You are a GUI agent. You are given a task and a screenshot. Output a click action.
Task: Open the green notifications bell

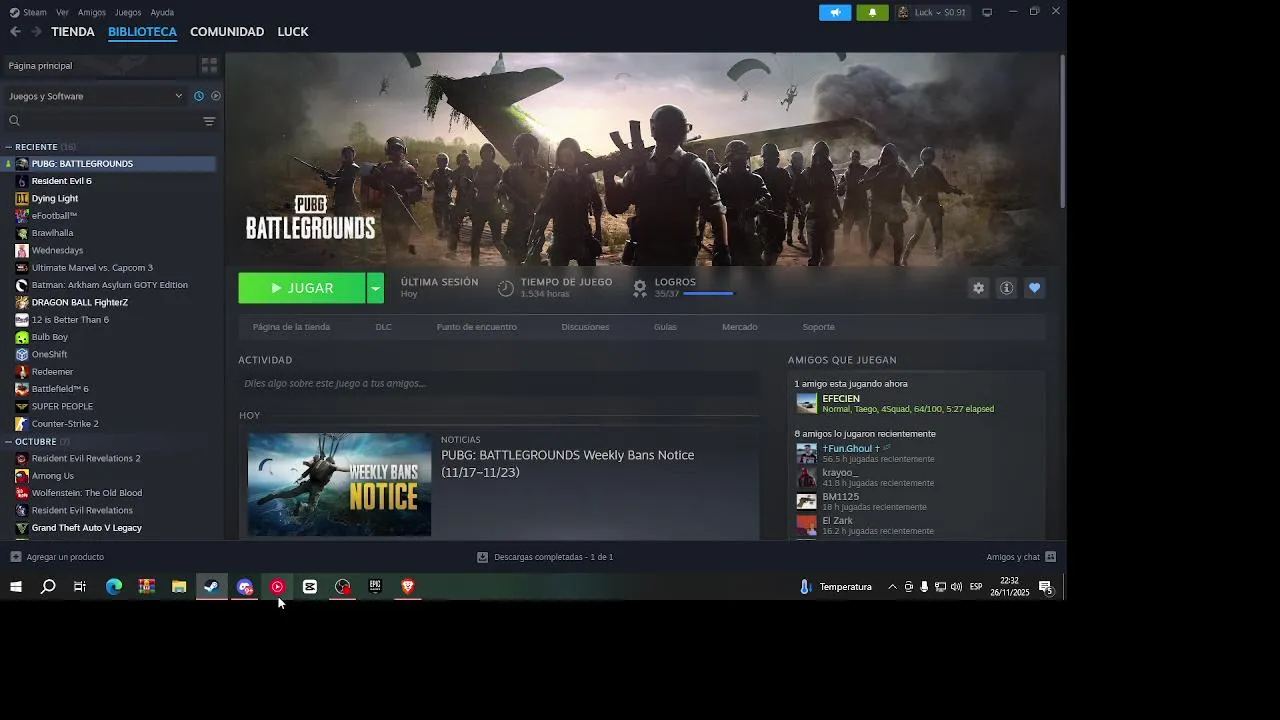[x=872, y=12]
